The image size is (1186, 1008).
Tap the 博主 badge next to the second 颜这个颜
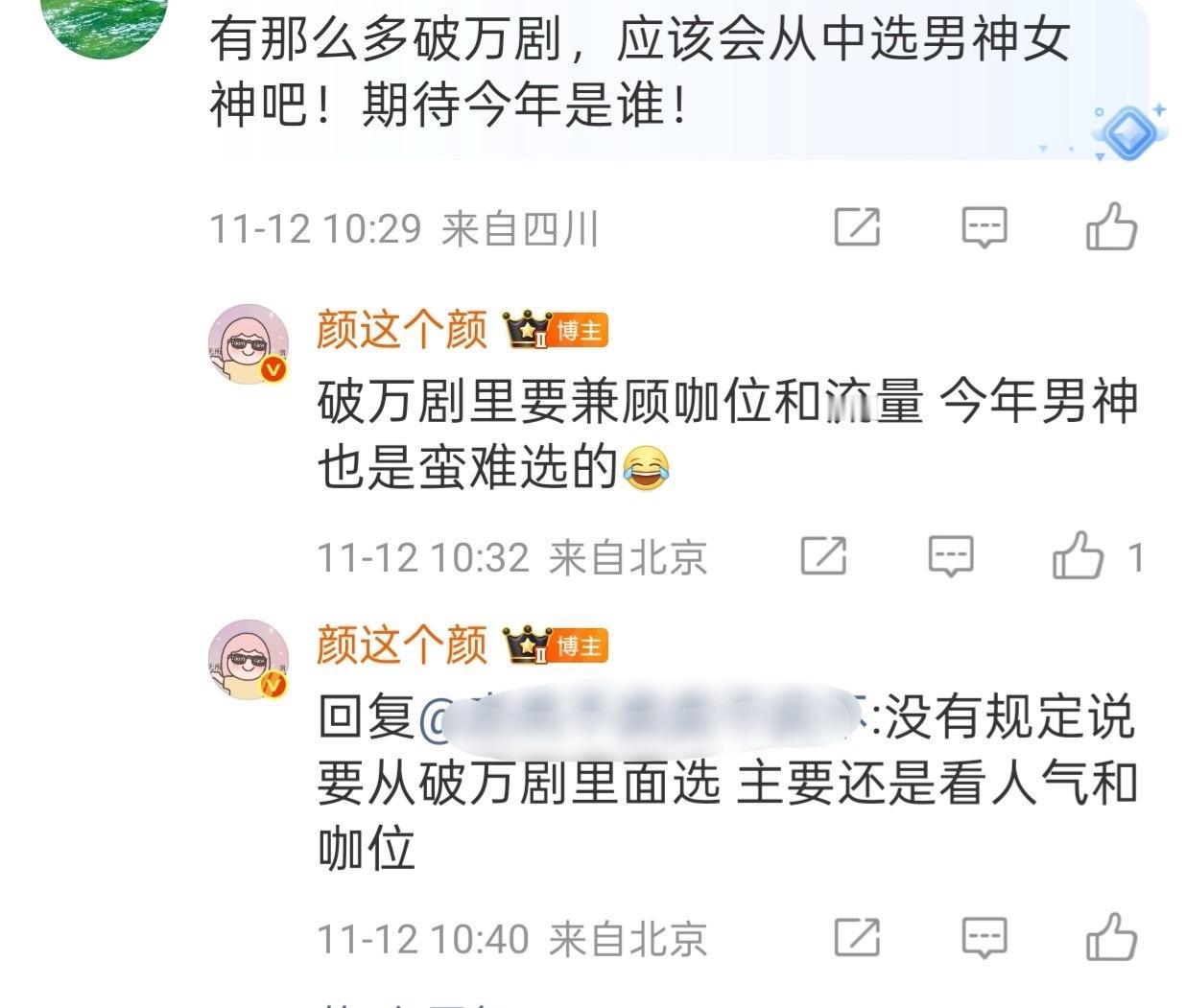coord(581,645)
